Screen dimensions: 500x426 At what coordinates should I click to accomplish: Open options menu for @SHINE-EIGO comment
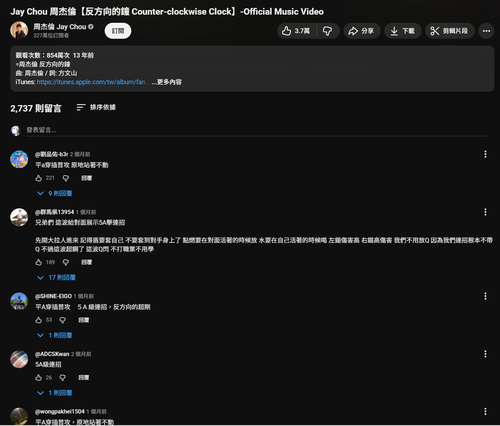[x=485, y=296]
